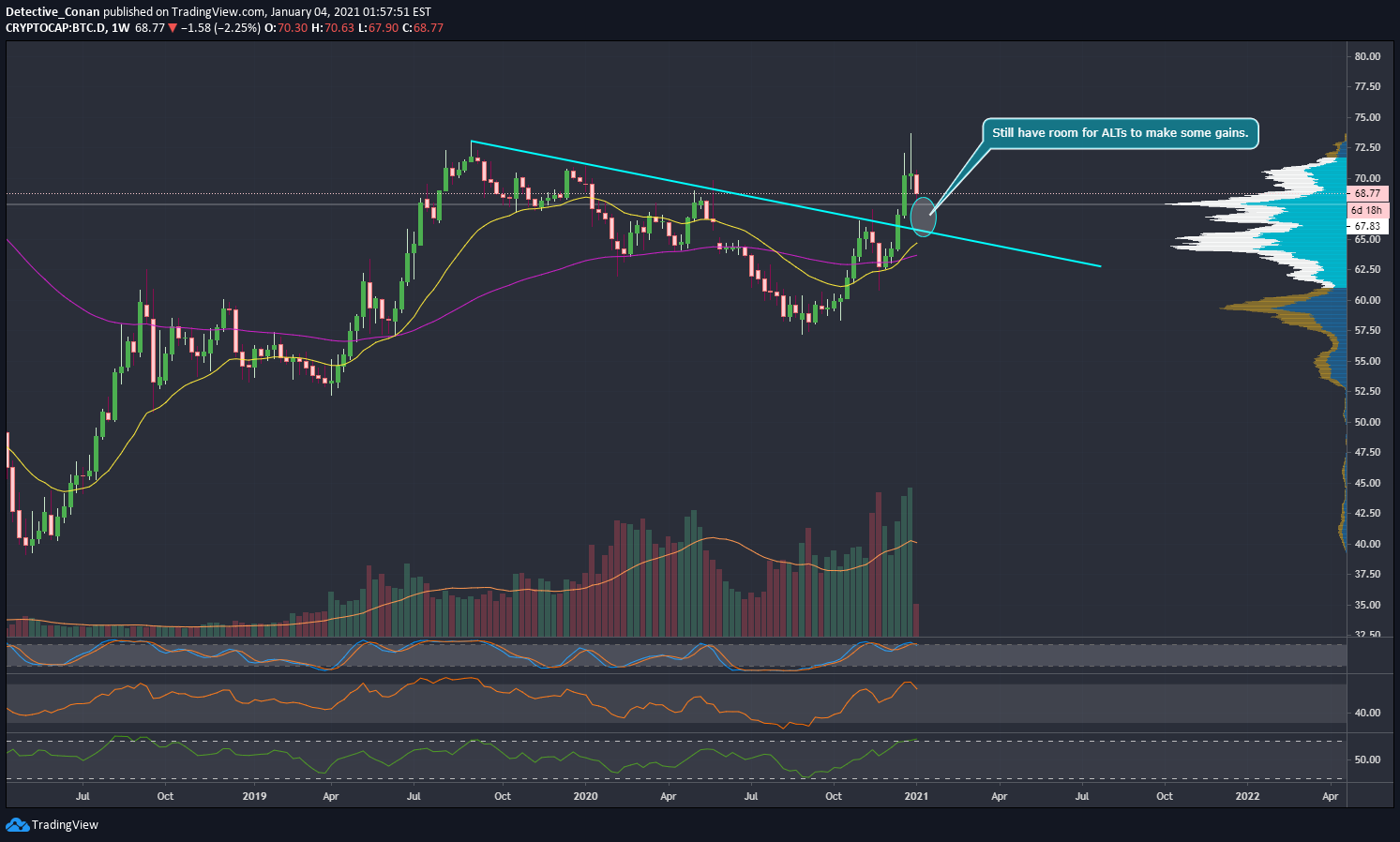Click the 55.00 price axis label
Image resolution: width=1400 pixels, height=842 pixels.
1367,361
